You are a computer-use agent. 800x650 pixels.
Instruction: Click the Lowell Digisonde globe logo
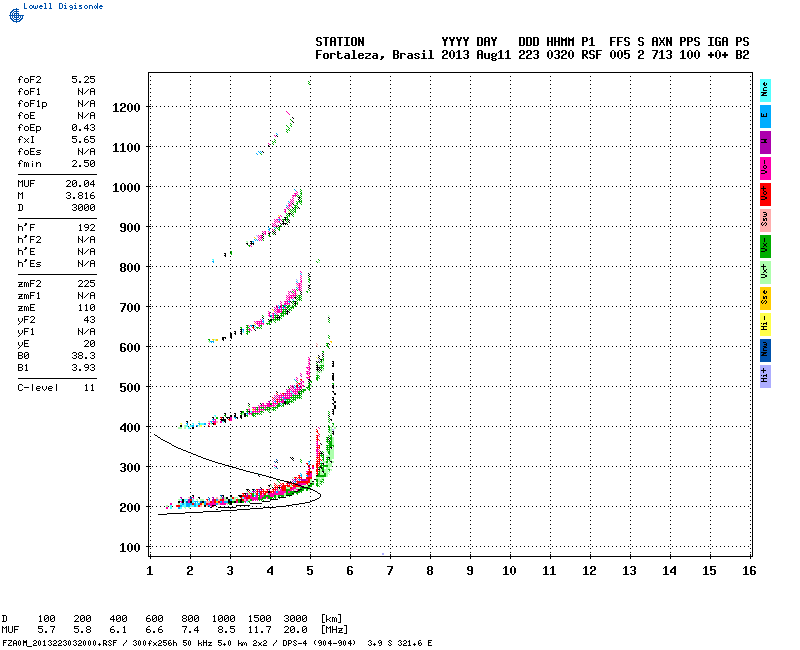click(x=16, y=16)
